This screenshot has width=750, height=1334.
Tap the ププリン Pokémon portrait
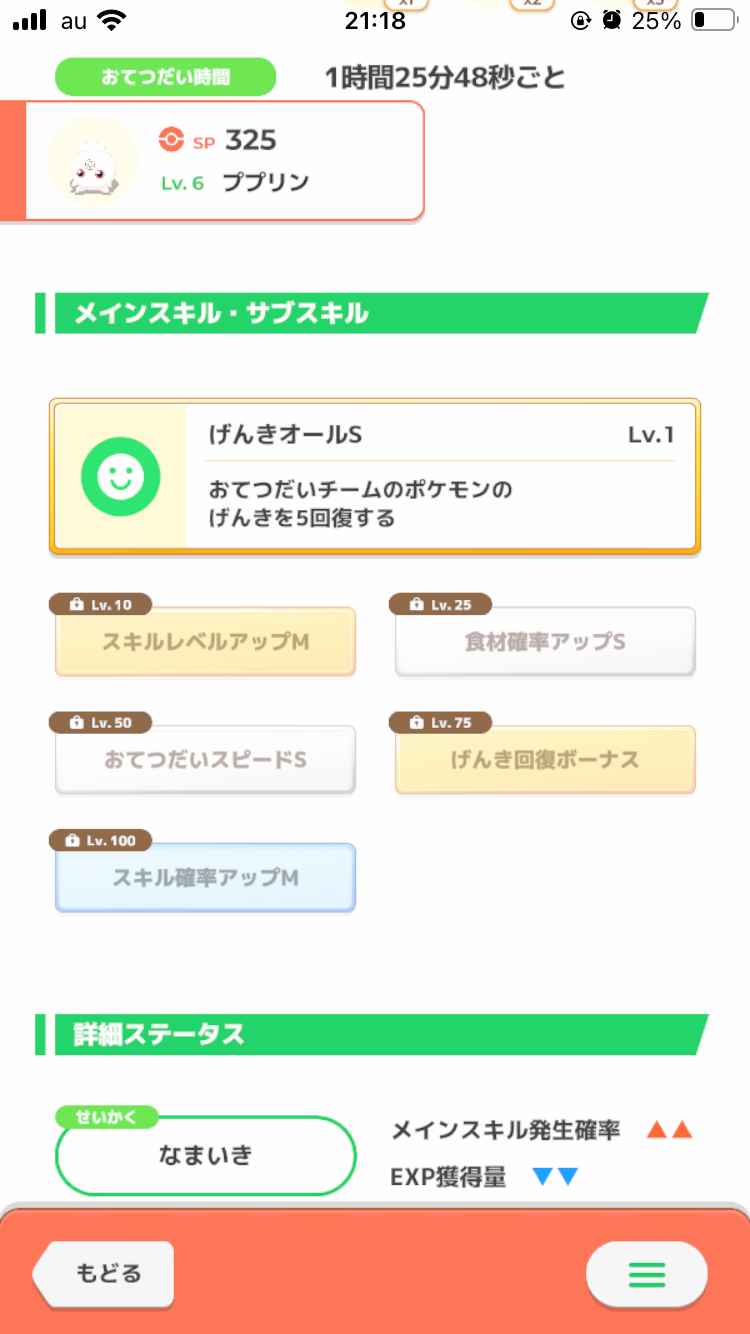(x=92, y=160)
